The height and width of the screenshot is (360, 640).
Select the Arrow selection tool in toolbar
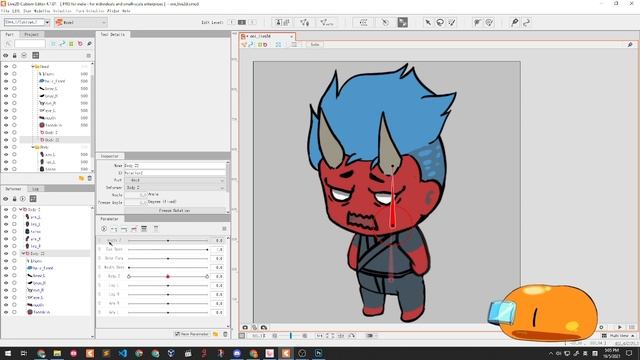428,22
